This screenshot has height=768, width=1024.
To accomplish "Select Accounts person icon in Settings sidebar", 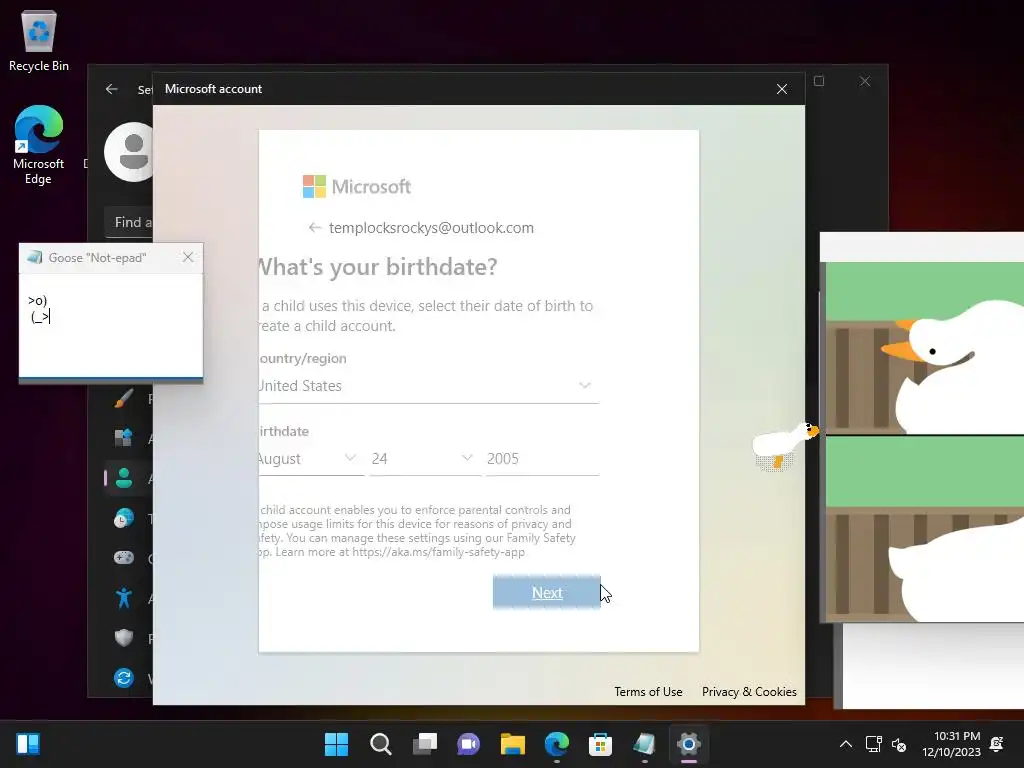I will click(x=123, y=478).
